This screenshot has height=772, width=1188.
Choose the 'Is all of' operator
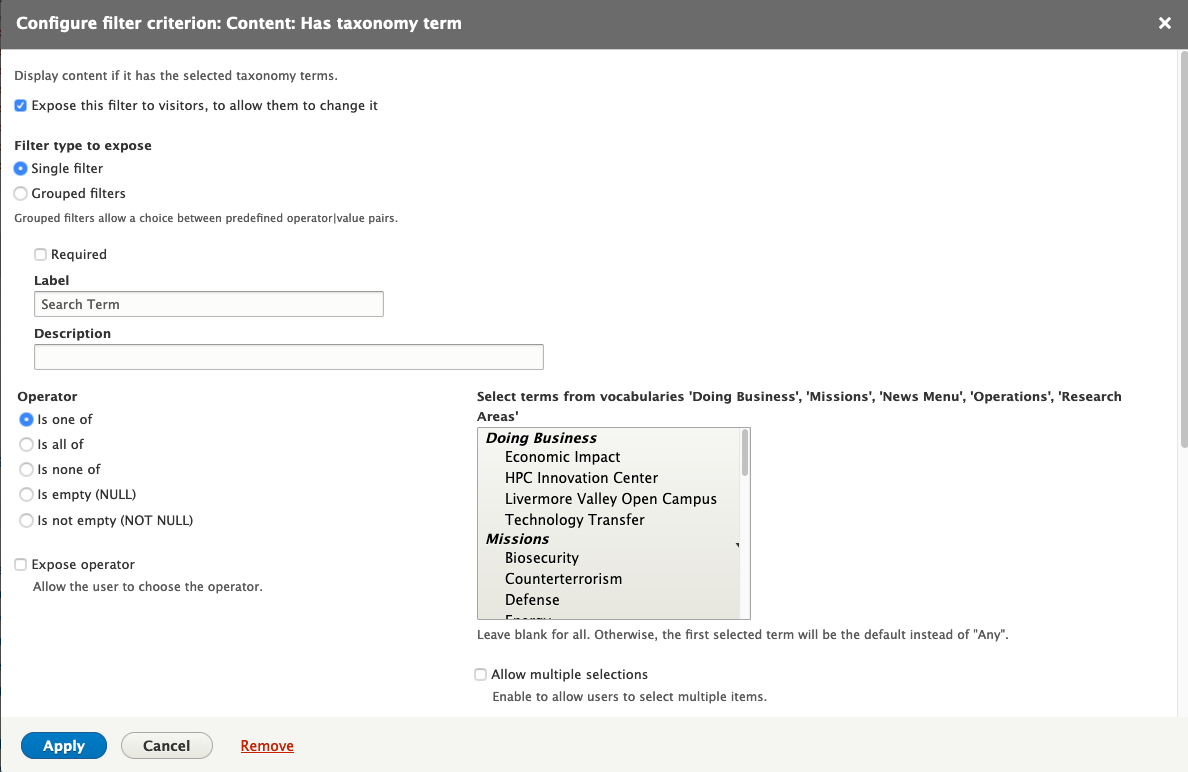point(25,444)
